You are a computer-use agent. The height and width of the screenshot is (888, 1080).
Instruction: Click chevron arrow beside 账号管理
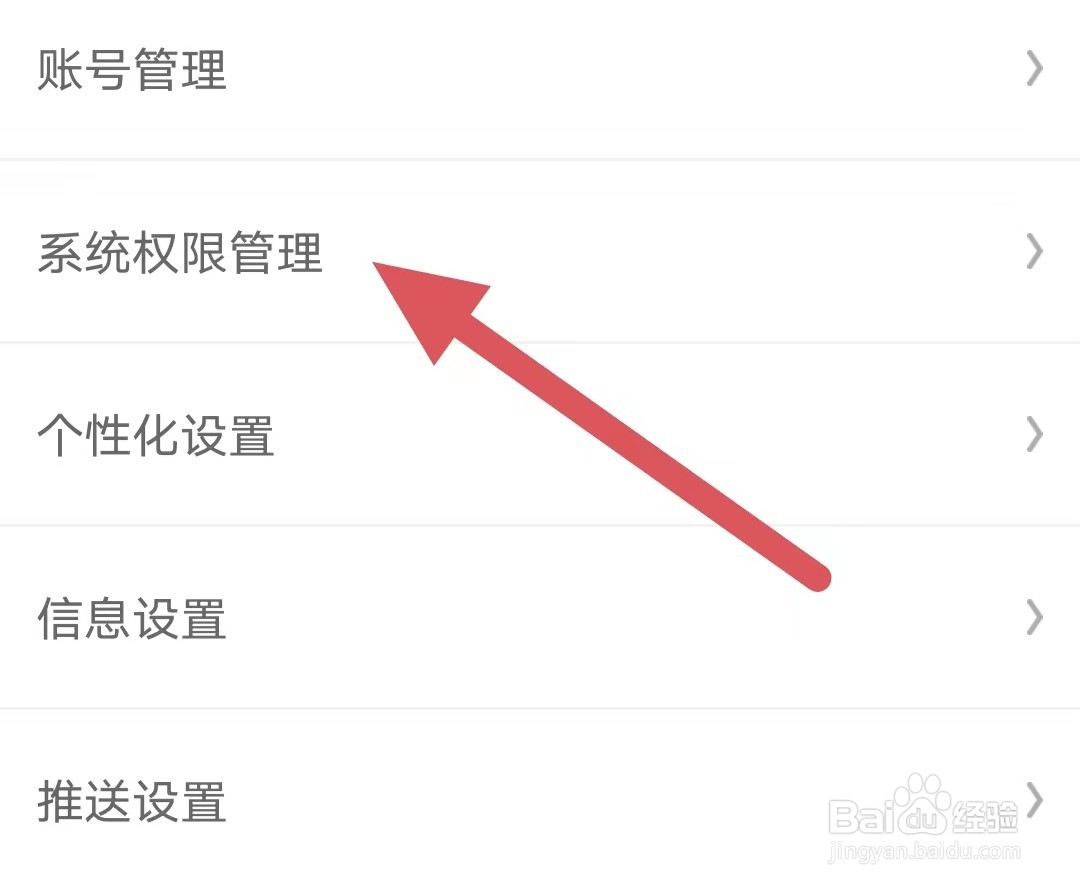1034,68
